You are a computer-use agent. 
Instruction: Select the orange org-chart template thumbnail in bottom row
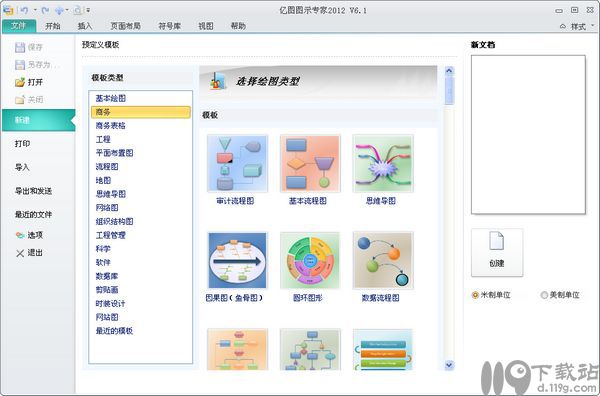237,349
